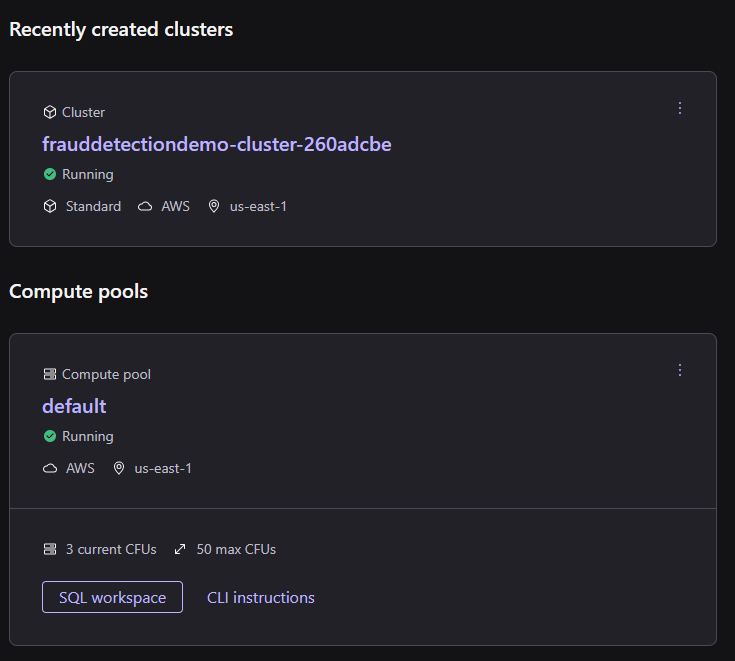Click the location pin in compute pool card
Image resolution: width=735 pixels, height=661 pixels.
tap(118, 468)
